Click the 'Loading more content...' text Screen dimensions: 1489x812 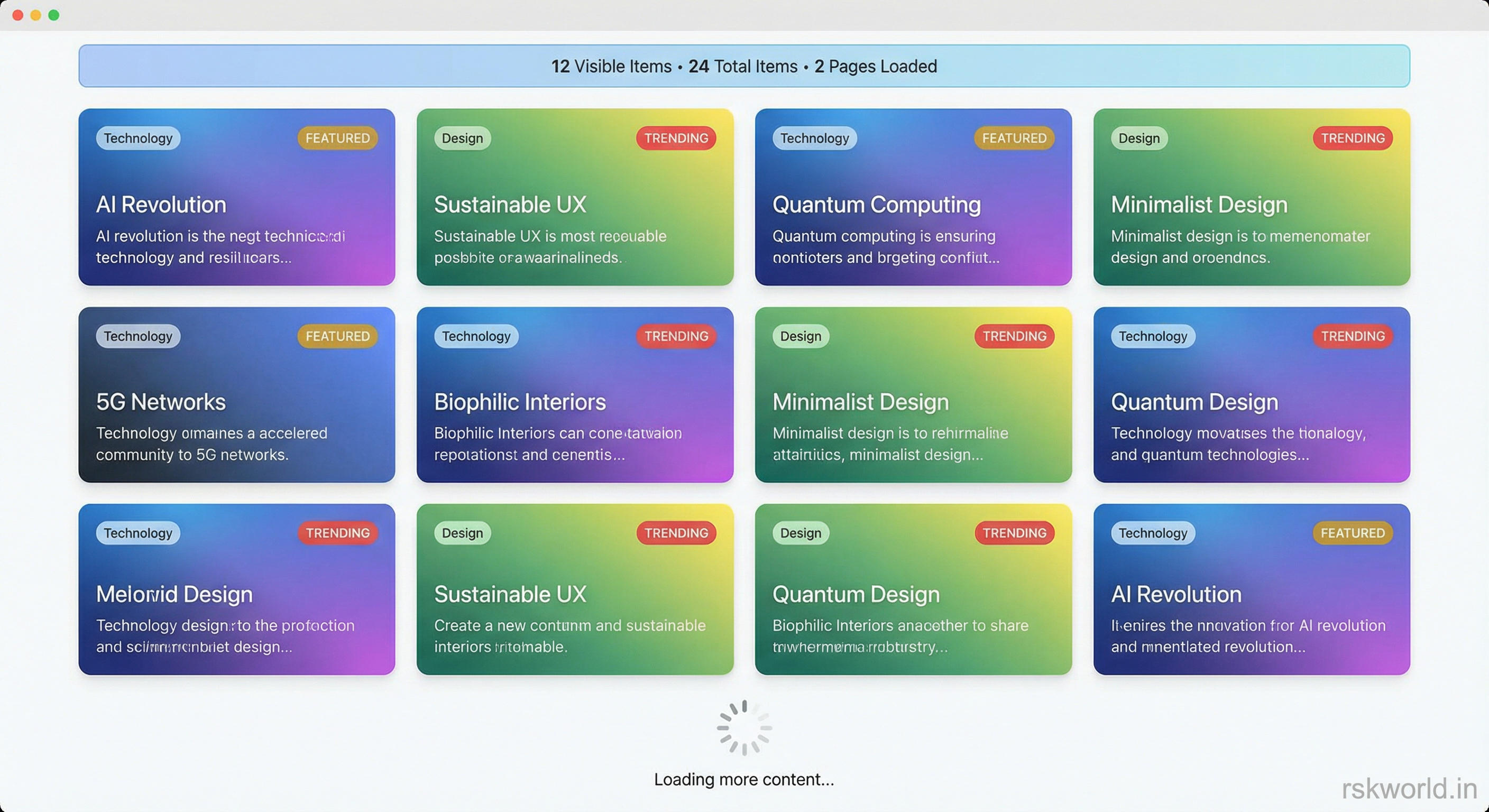(744, 780)
